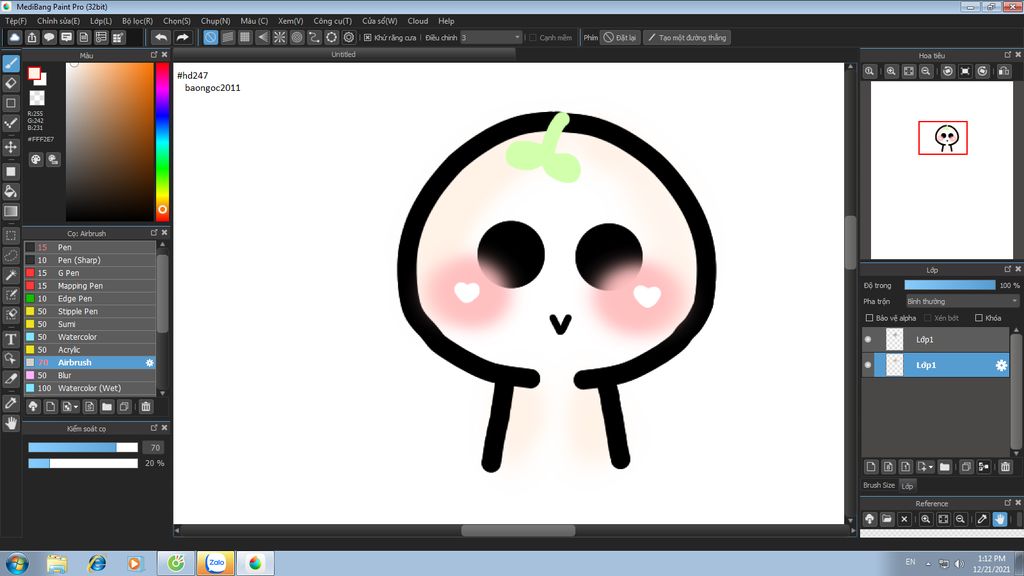This screenshot has width=1024, height=576.
Task: Open the color palette icon in Màu panel
Action: (x=36, y=159)
